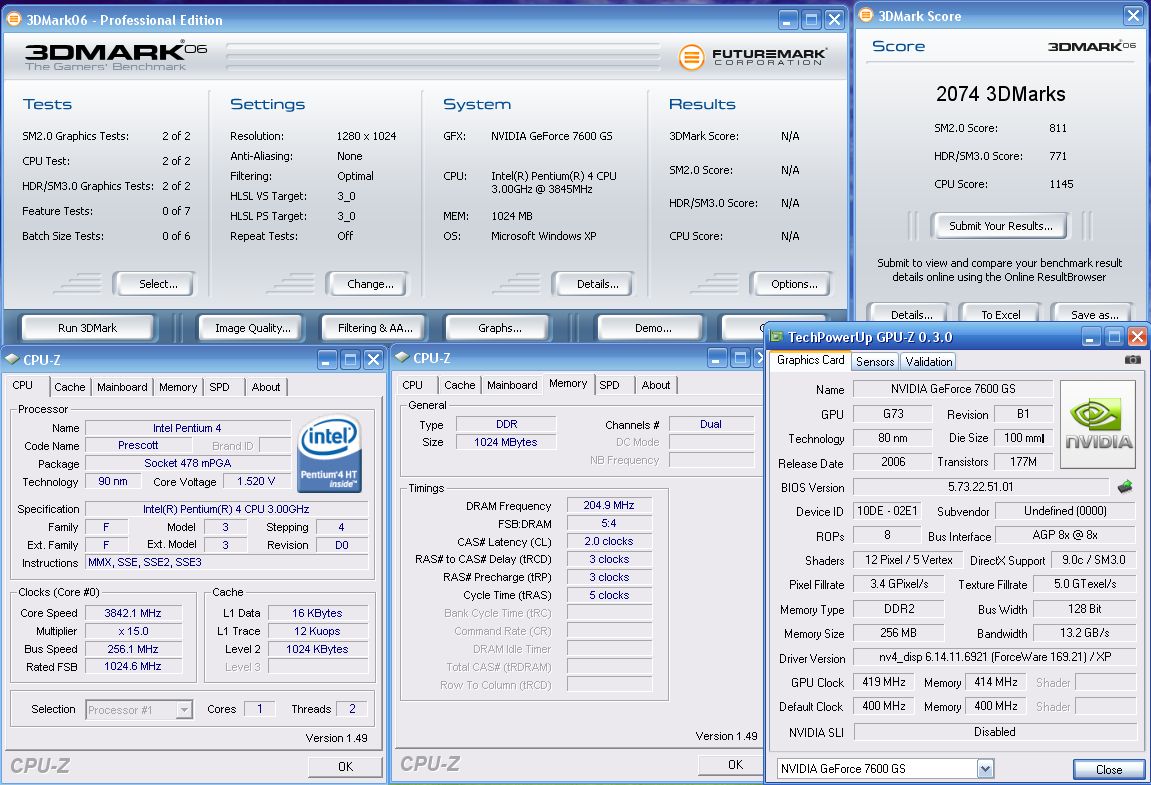Image resolution: width=1151 pixels, height=785 pixels.
Task: Click Submit Your Results... button
Action: pyautogui.click(x=1001, y=226)
